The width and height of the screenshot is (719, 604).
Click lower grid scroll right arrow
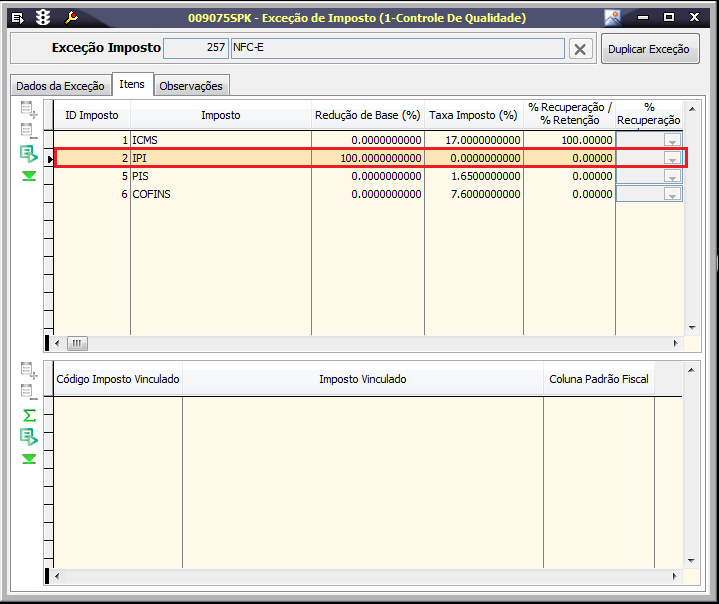pyautogui.click(x=675, y=576)
